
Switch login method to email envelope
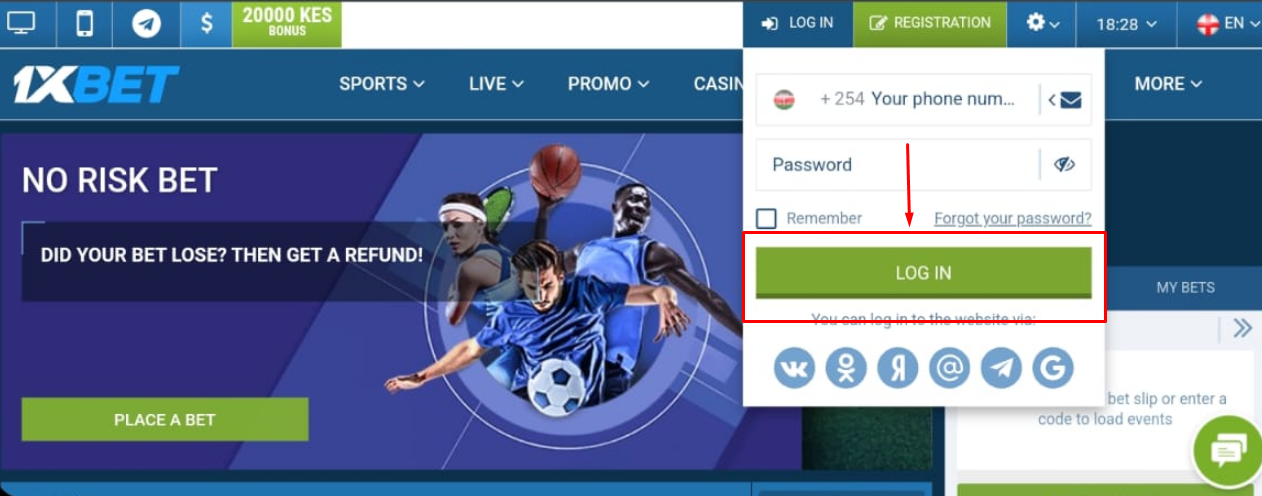click(1071, 99)
